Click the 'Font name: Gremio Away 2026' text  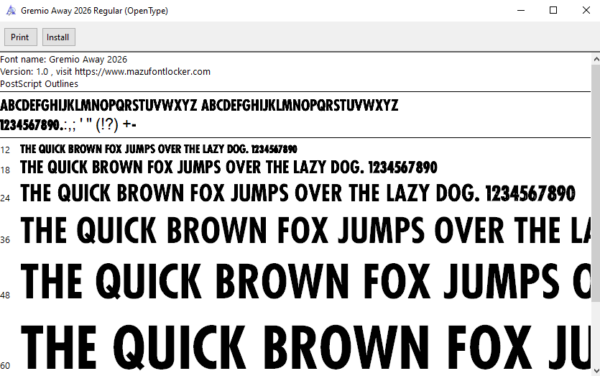(x=64, y=59)
